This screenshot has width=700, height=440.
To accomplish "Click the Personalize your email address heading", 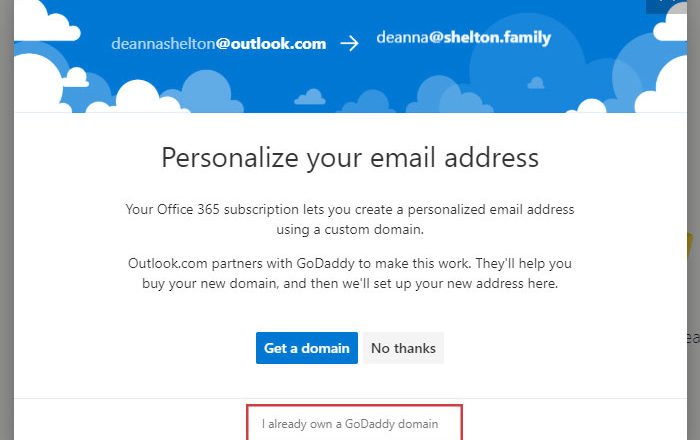I will tap(350, 157).
